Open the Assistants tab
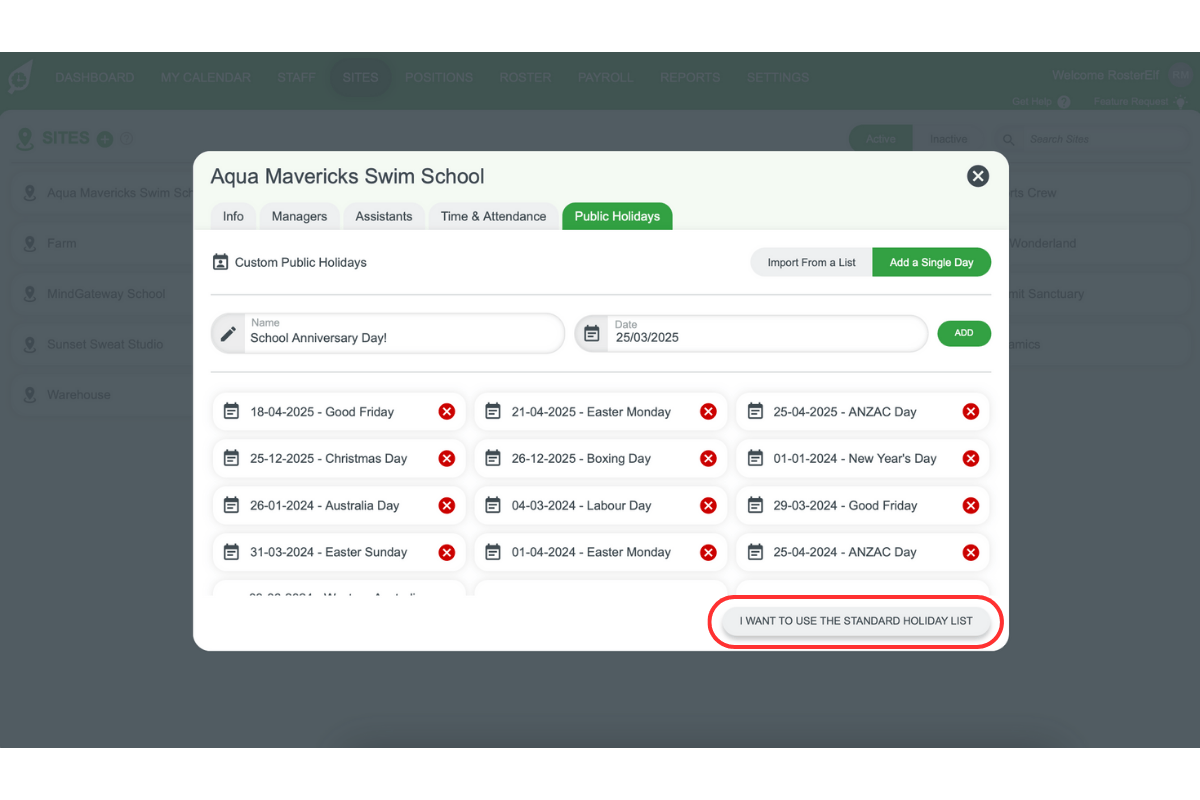Image resolution: width=1200 pixels, height=800 pixels. pos(384,216)
